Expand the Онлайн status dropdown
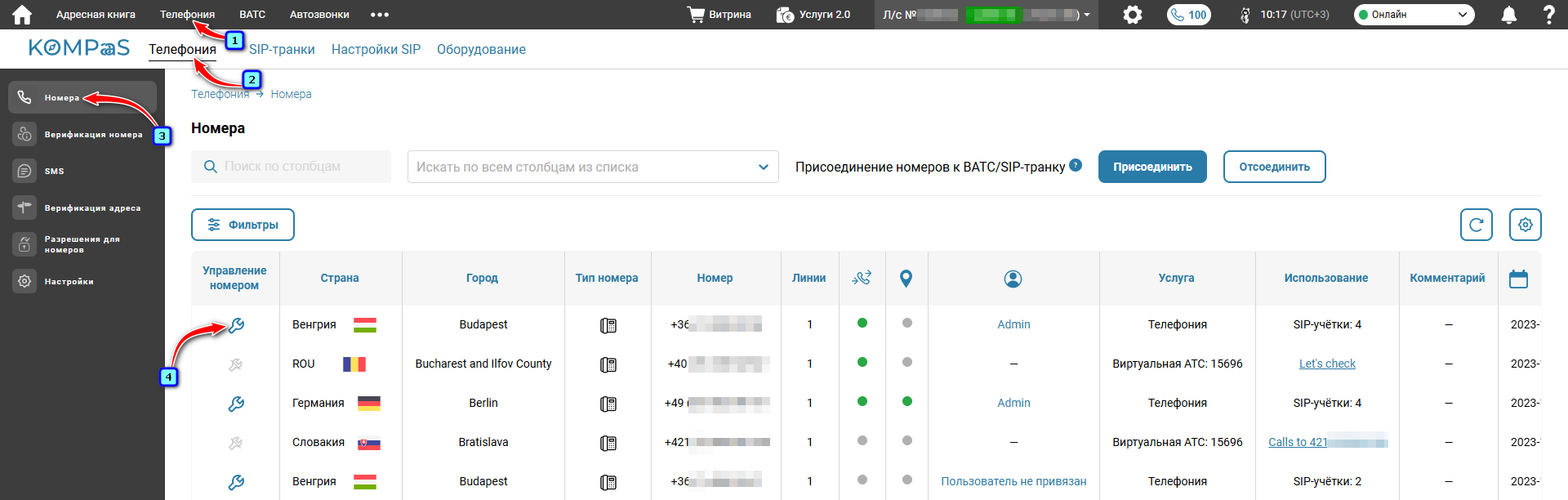 pos(1414,15)
